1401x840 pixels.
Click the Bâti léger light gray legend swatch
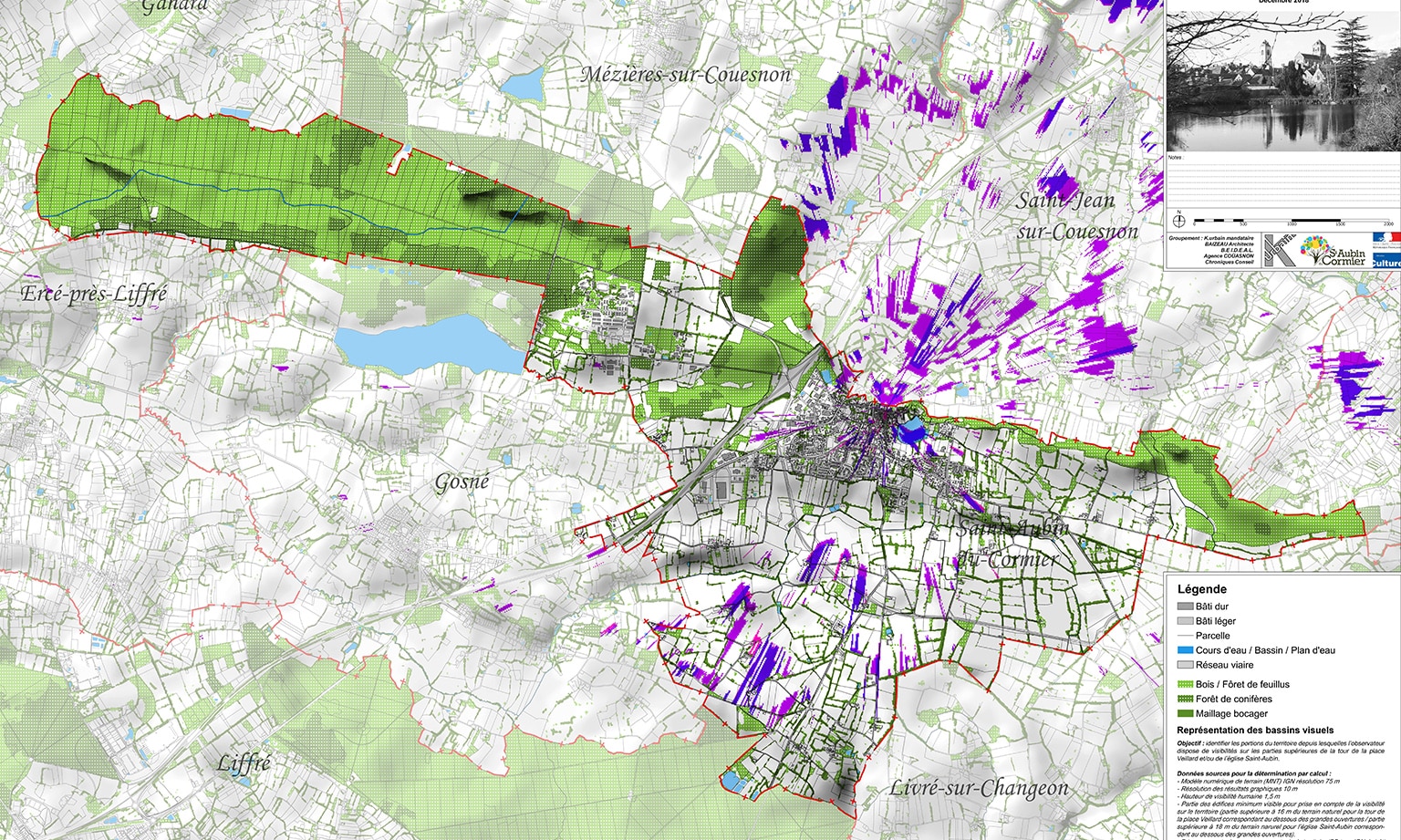(x=1185, y=621)
